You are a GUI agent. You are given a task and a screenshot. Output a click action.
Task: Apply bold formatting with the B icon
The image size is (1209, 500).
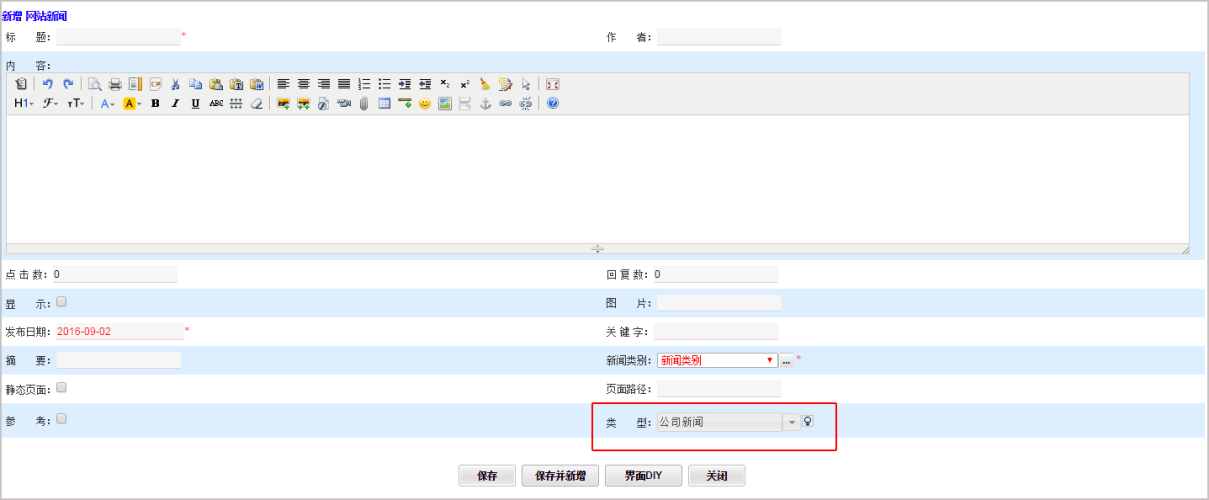(x=155, y=103)
